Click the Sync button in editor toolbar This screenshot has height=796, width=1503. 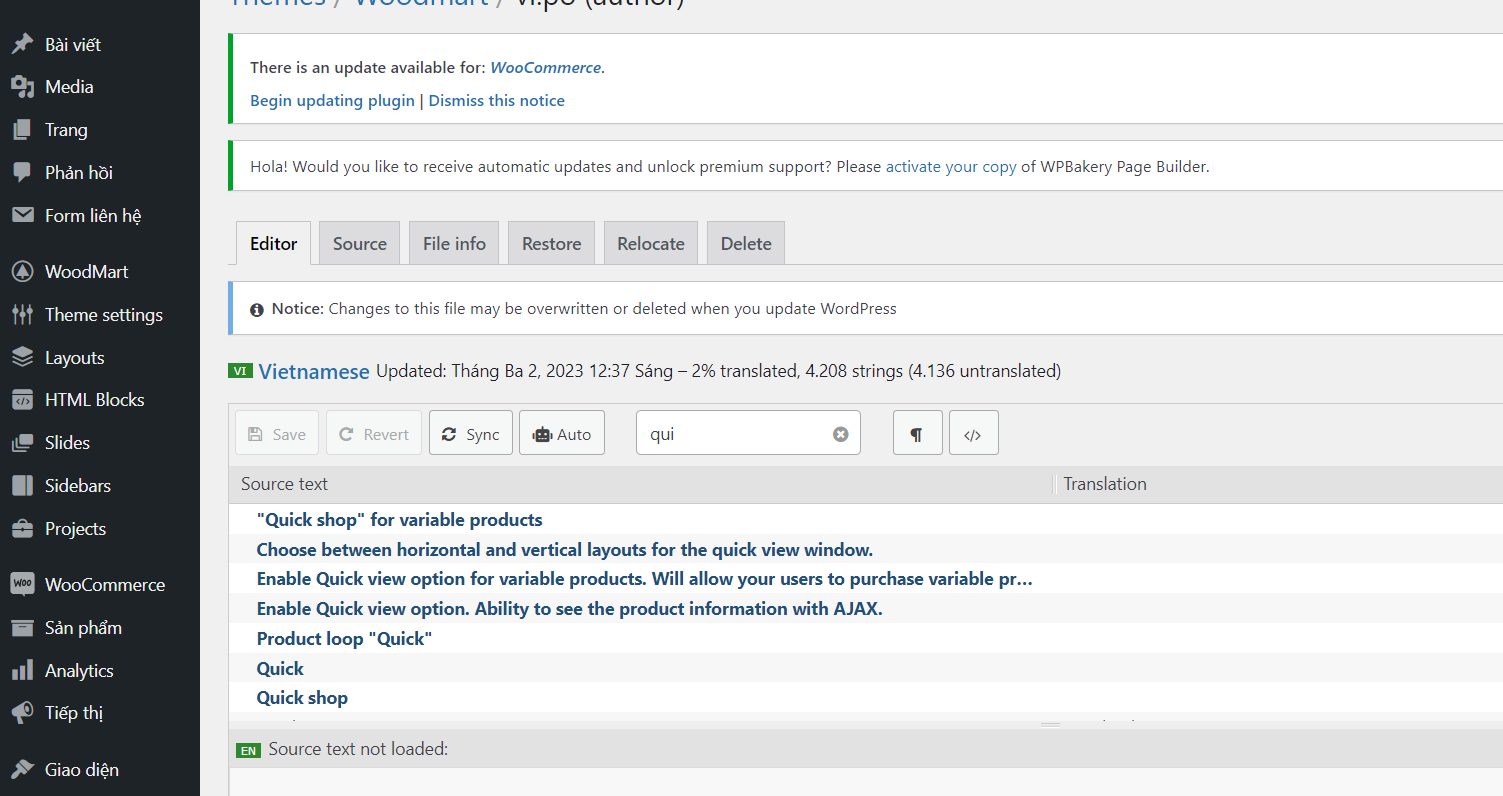click(470, 434)
